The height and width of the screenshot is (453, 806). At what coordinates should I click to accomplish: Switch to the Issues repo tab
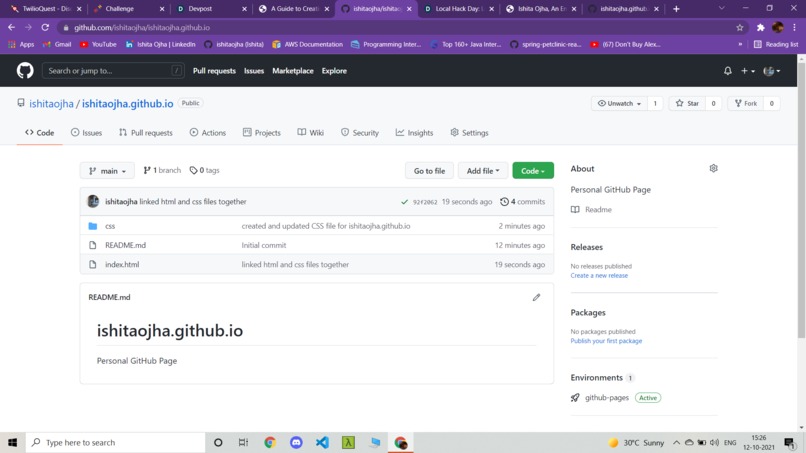click(x=86, y=133)
